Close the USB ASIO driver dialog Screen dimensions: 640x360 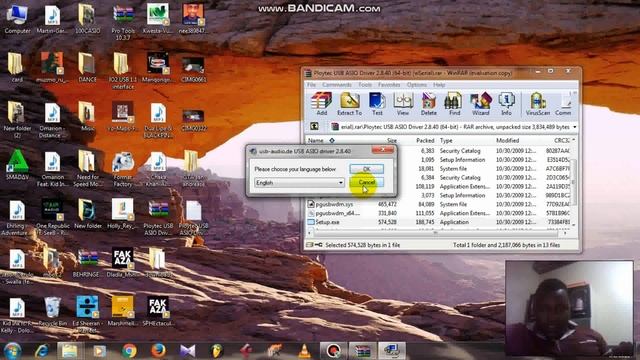coord(382,151)
